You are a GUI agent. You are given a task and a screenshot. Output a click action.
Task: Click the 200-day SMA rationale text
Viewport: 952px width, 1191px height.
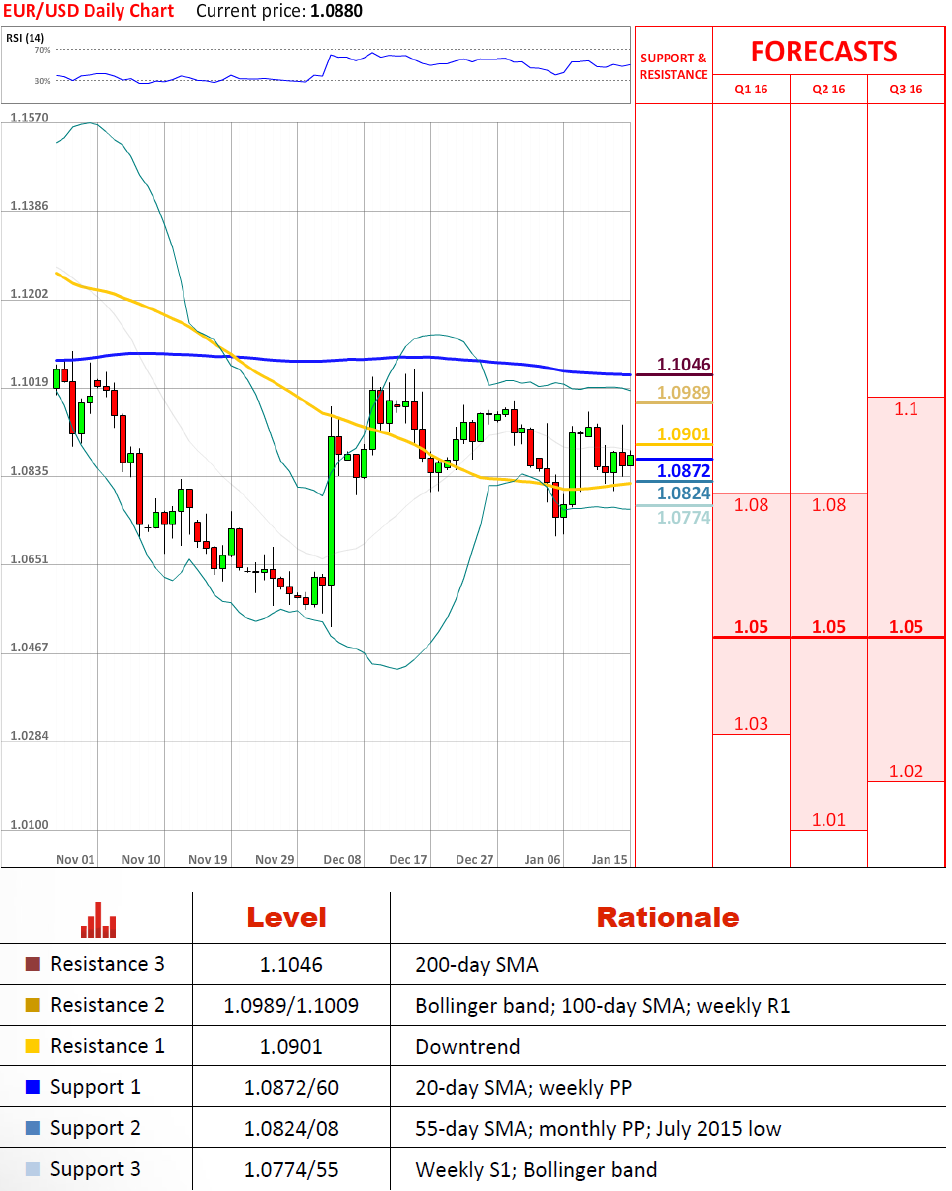(x=476, y=965)
